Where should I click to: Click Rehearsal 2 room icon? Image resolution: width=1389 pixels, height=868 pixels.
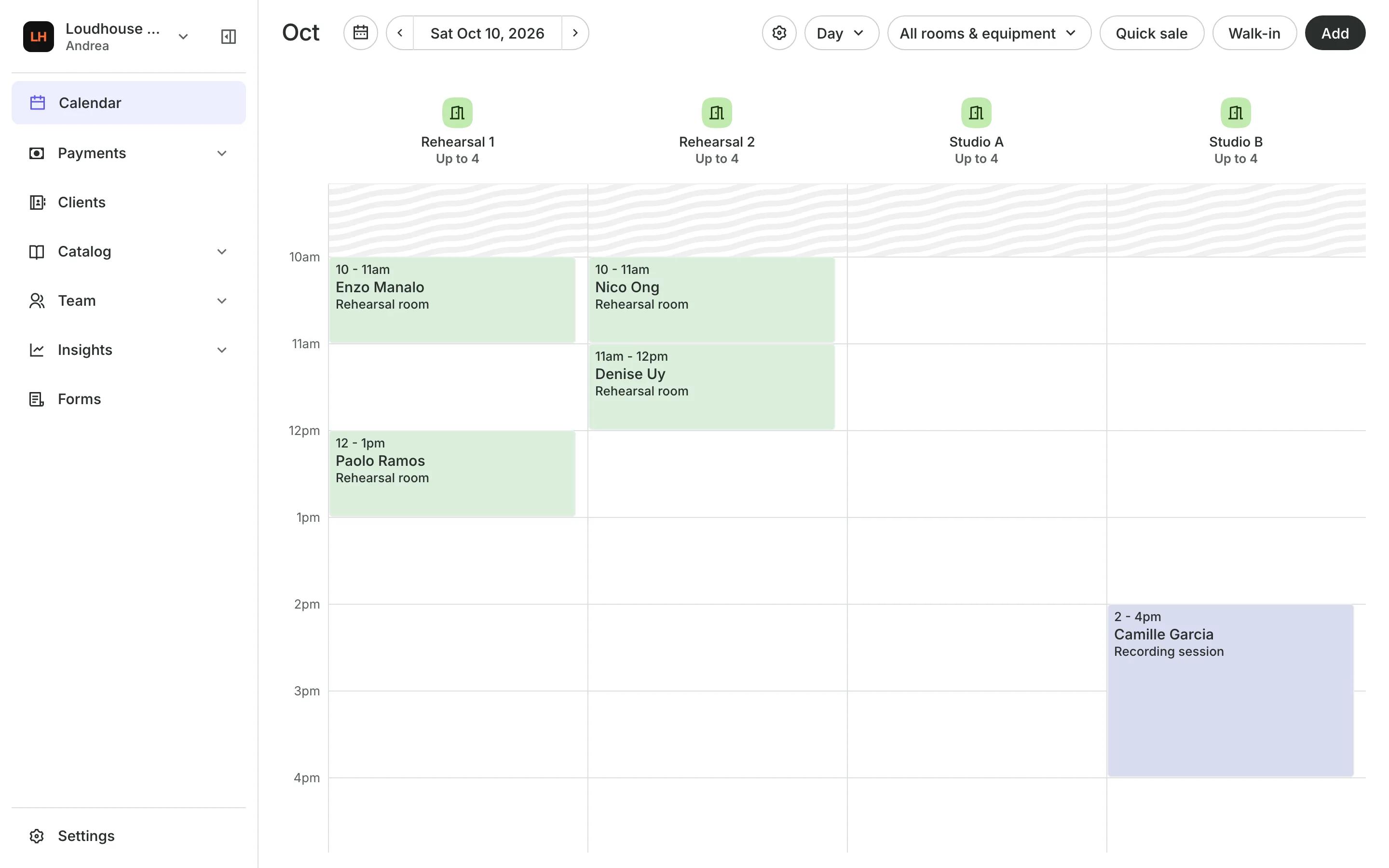[x=717, y=112]
